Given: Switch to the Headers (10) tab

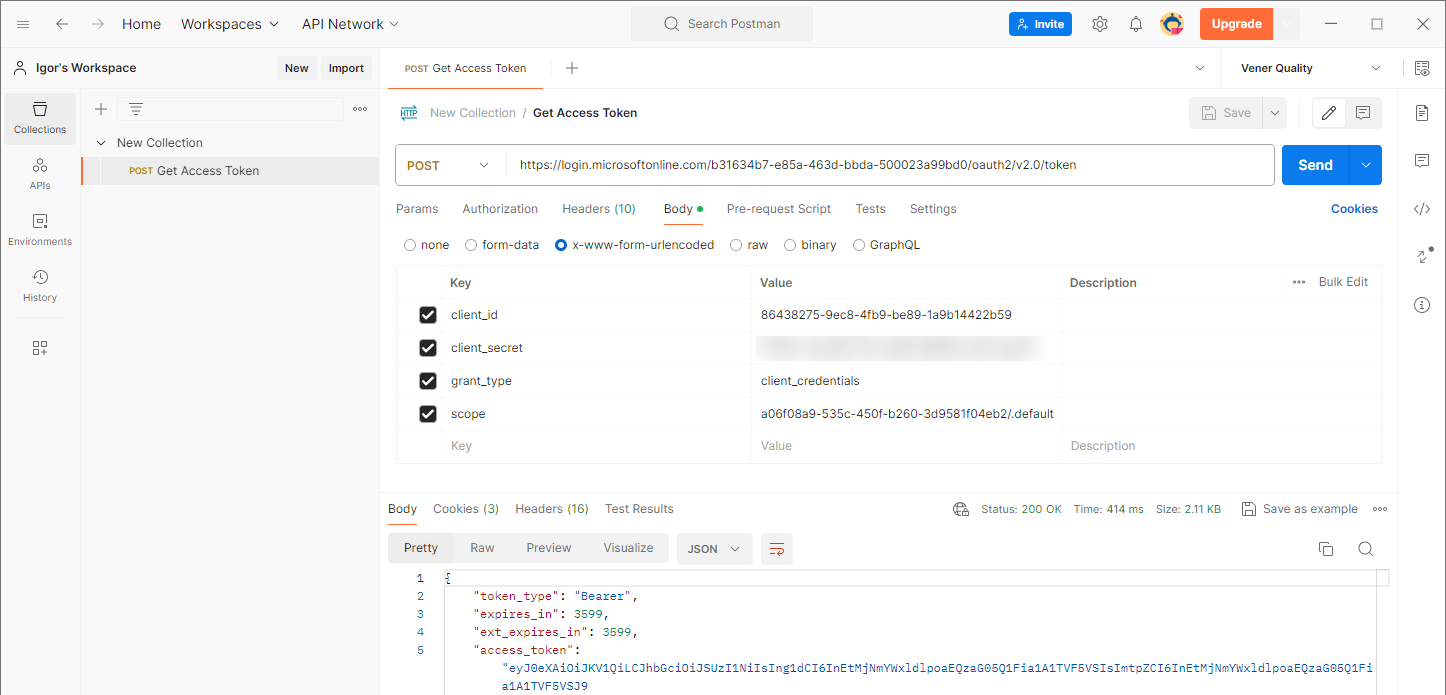Looking at the screenshot, I should click(x=598, y=208).
